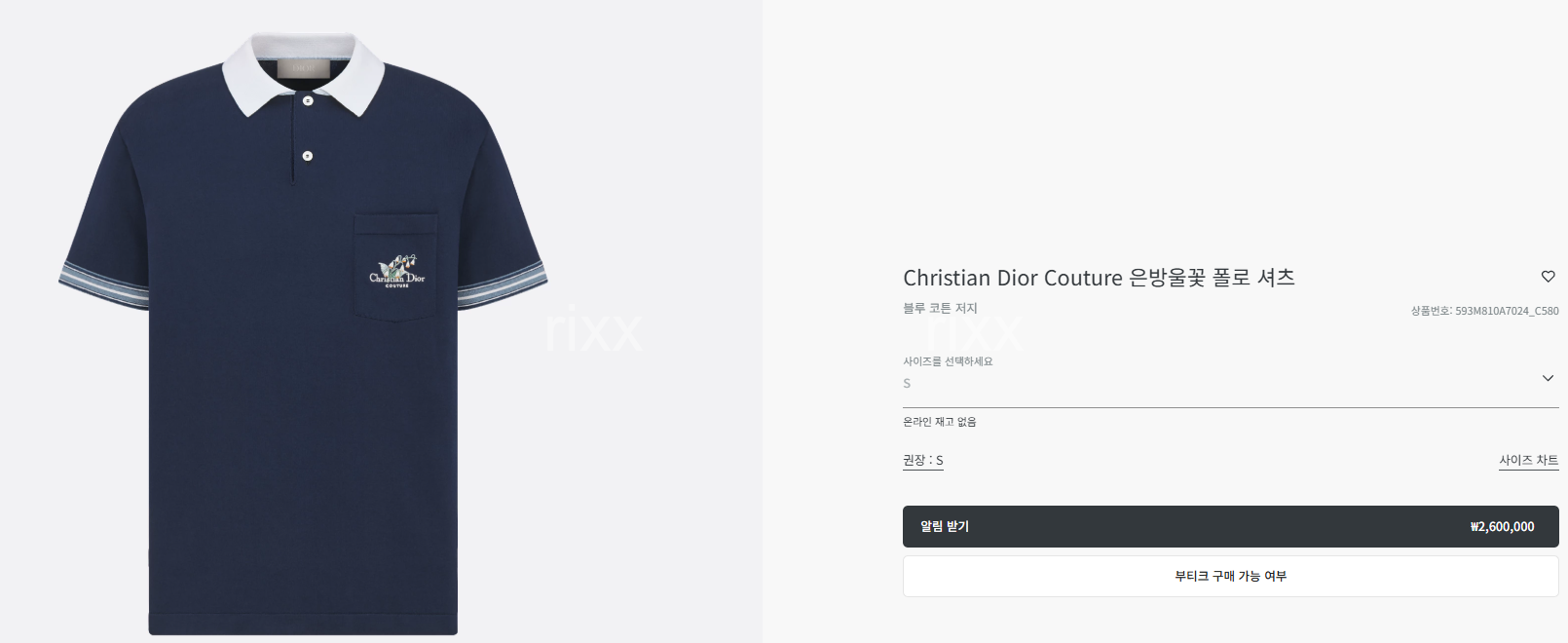Click the ₩2,600,000 price on notify bar
Image resolution: width=1568 pixels, height=643 pixels.
point(1502,526)
